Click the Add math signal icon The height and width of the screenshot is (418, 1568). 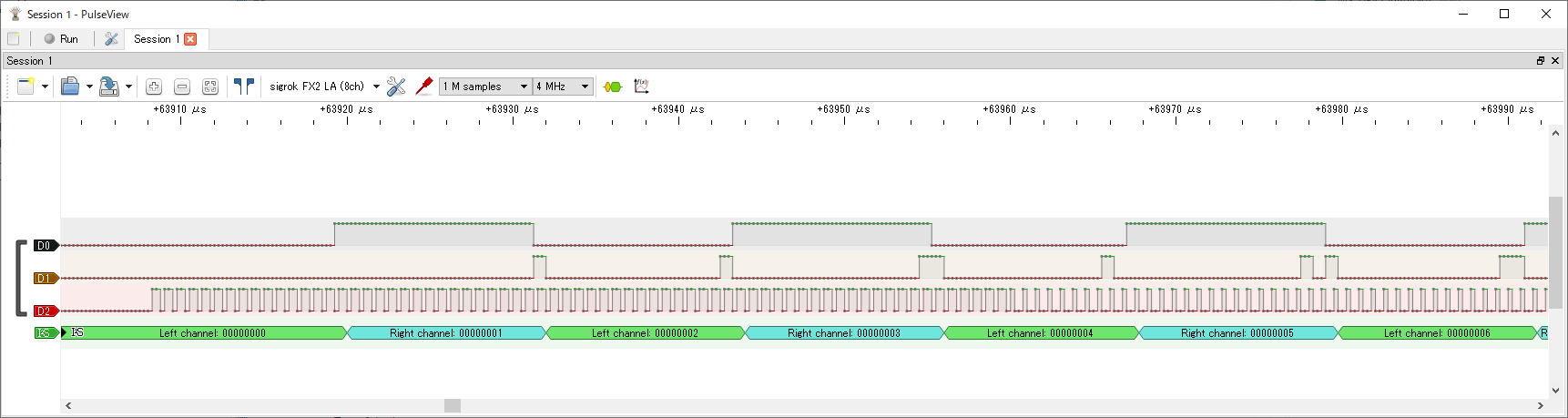click(641, 87)
